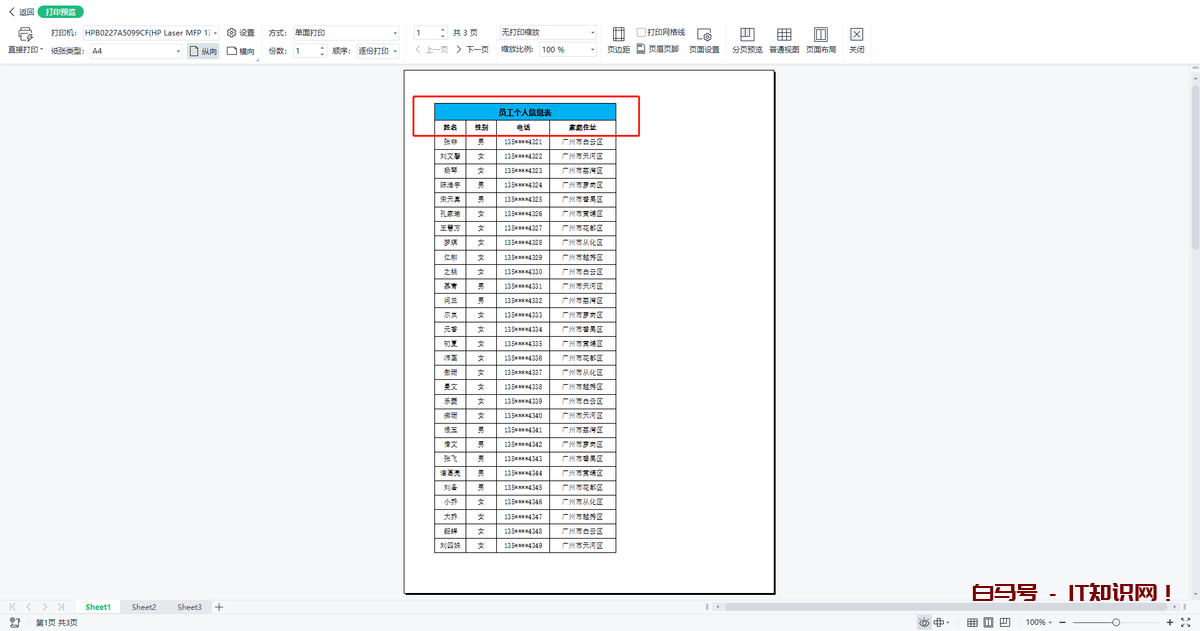The width and height of the screenshot is (1200, 631).
Task: Open the Sheet3 tab
Action: pyautogui.click(x=189, y=607)
